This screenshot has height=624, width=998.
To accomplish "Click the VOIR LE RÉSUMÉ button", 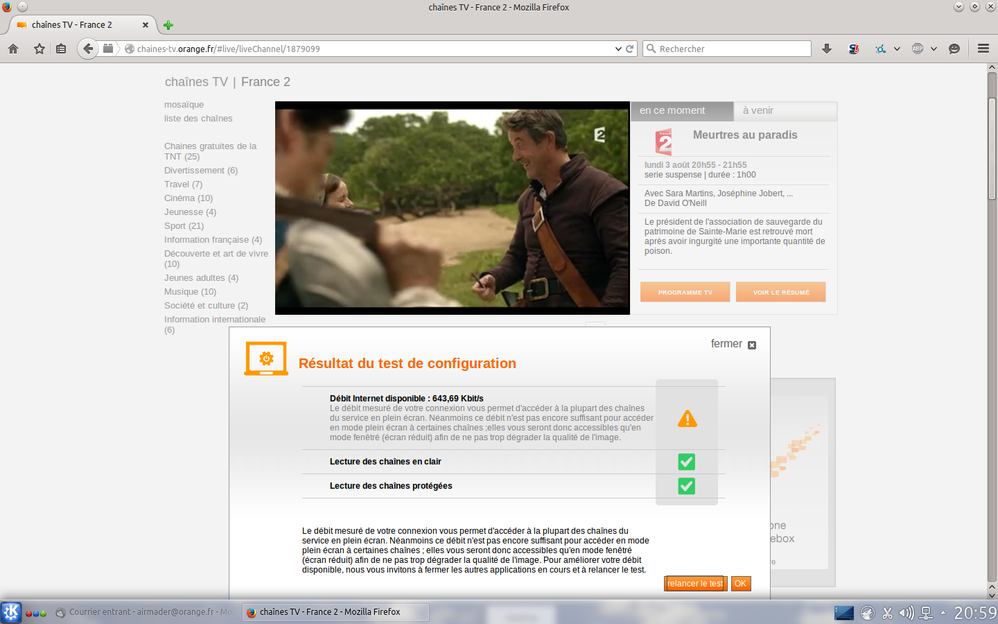I will 781,292.
